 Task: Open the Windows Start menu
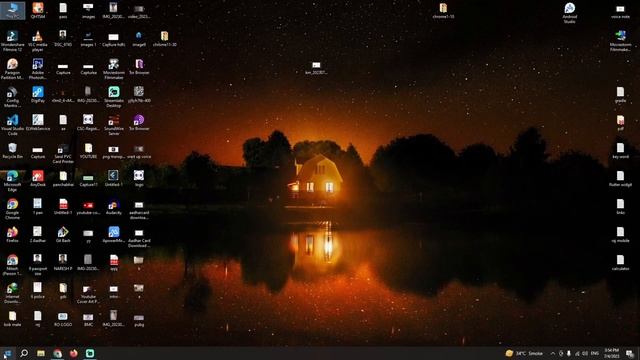point(7,353)
